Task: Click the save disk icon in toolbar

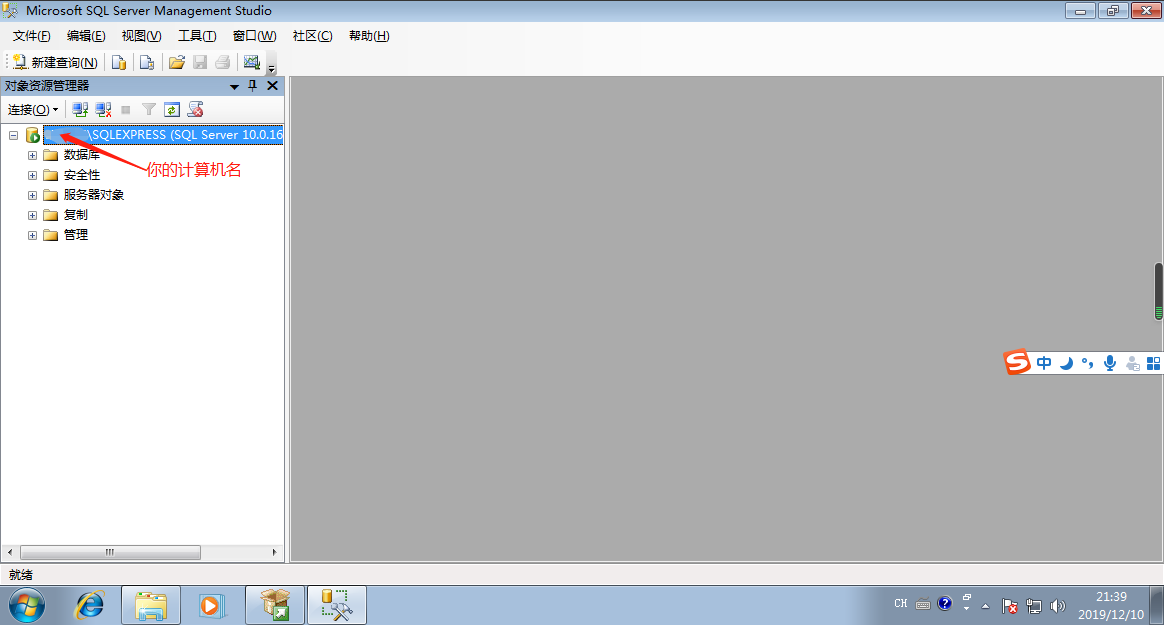Action: [200, 62]
